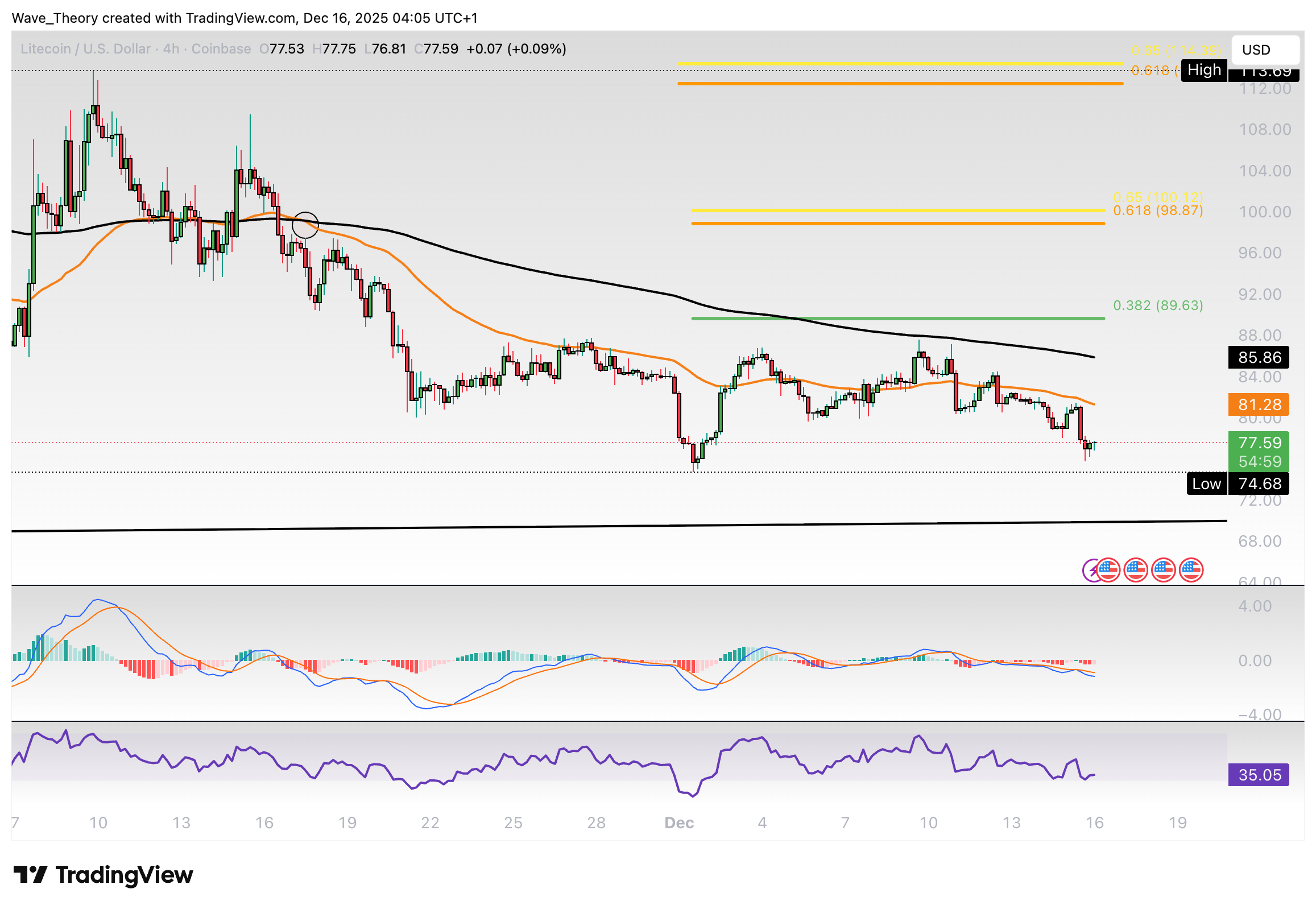Click the second US flag event icon
1316x909 pixels.
(x=1136, y=570)
